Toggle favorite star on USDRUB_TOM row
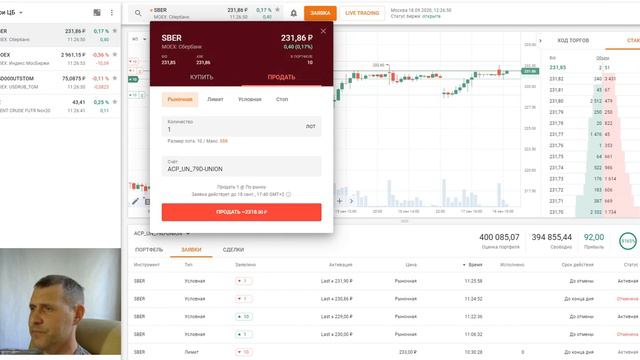 tap(115, 78)
